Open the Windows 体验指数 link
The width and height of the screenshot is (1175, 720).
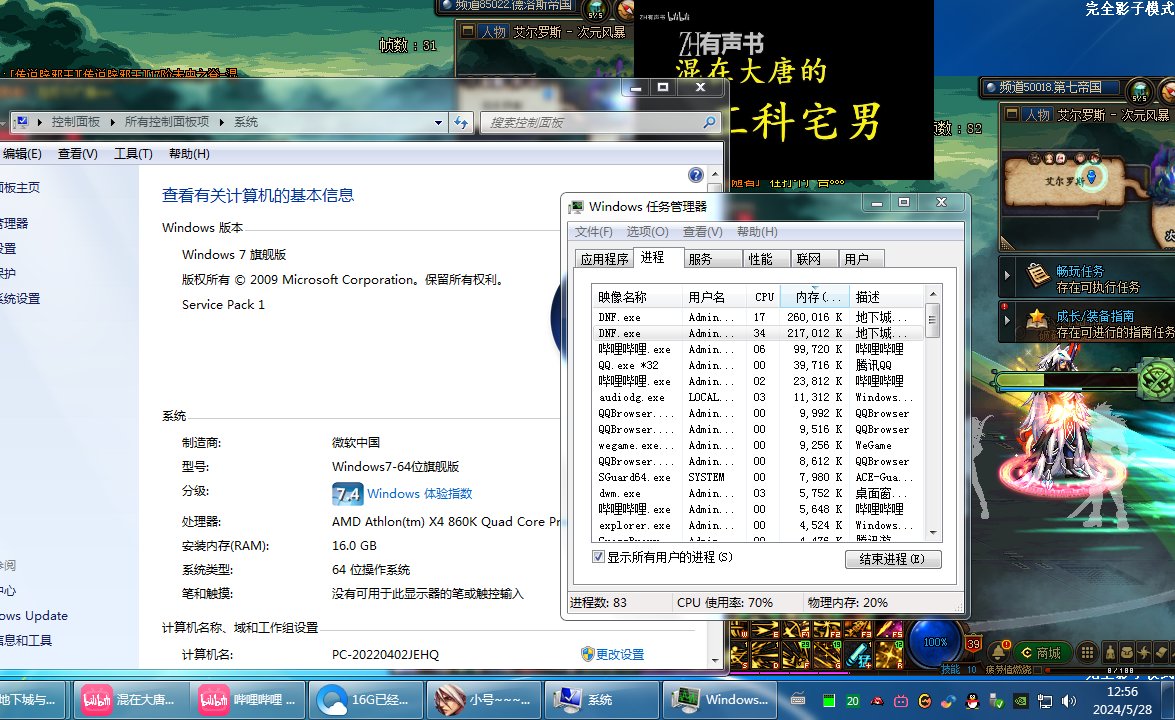pos(420,494)
